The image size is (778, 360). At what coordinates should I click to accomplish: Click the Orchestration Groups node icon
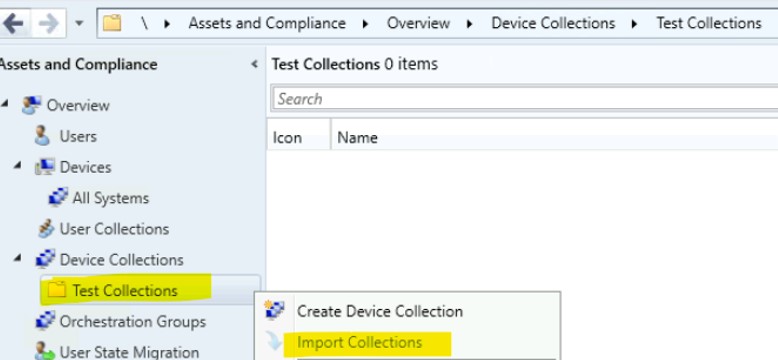pyautogui.click(x=45, y=321)
